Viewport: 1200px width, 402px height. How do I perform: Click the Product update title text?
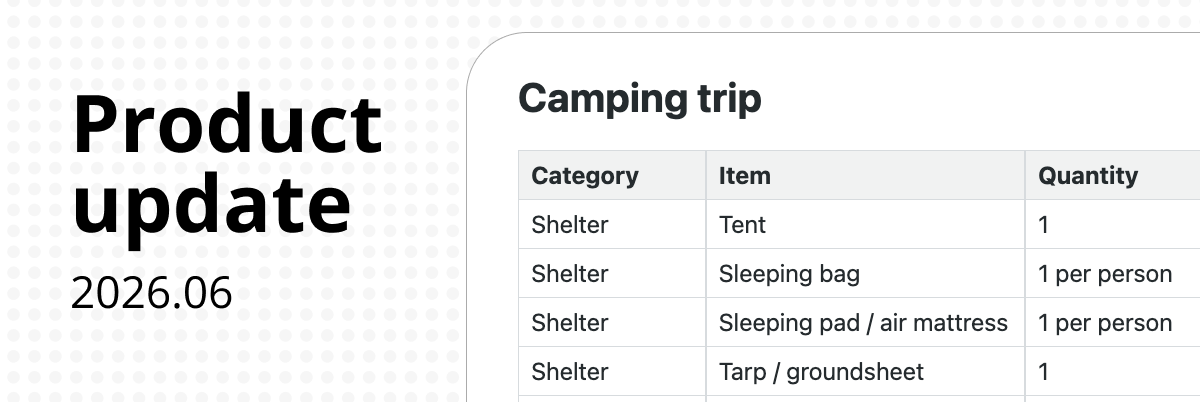point(227,166)
